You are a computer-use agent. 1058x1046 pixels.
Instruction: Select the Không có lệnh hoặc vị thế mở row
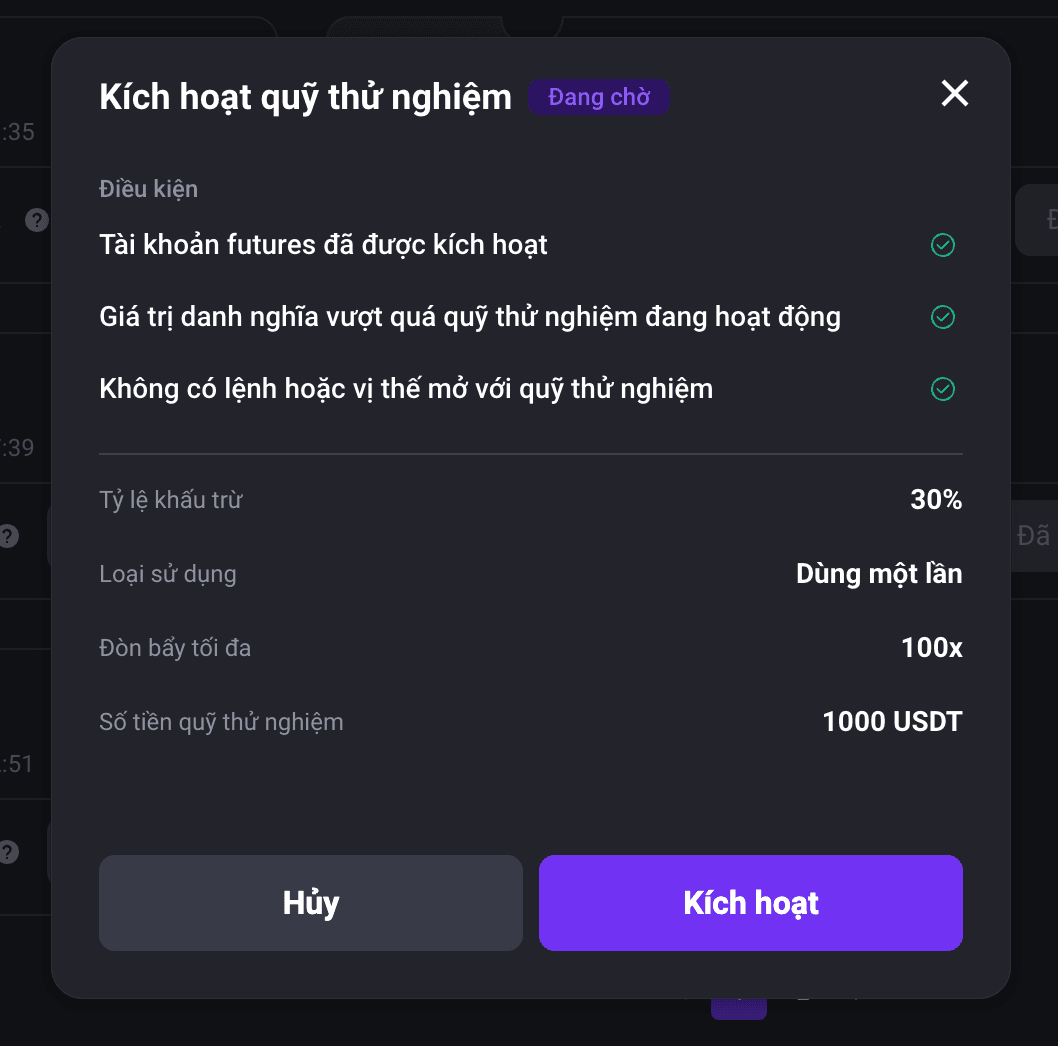coord(530,389)
